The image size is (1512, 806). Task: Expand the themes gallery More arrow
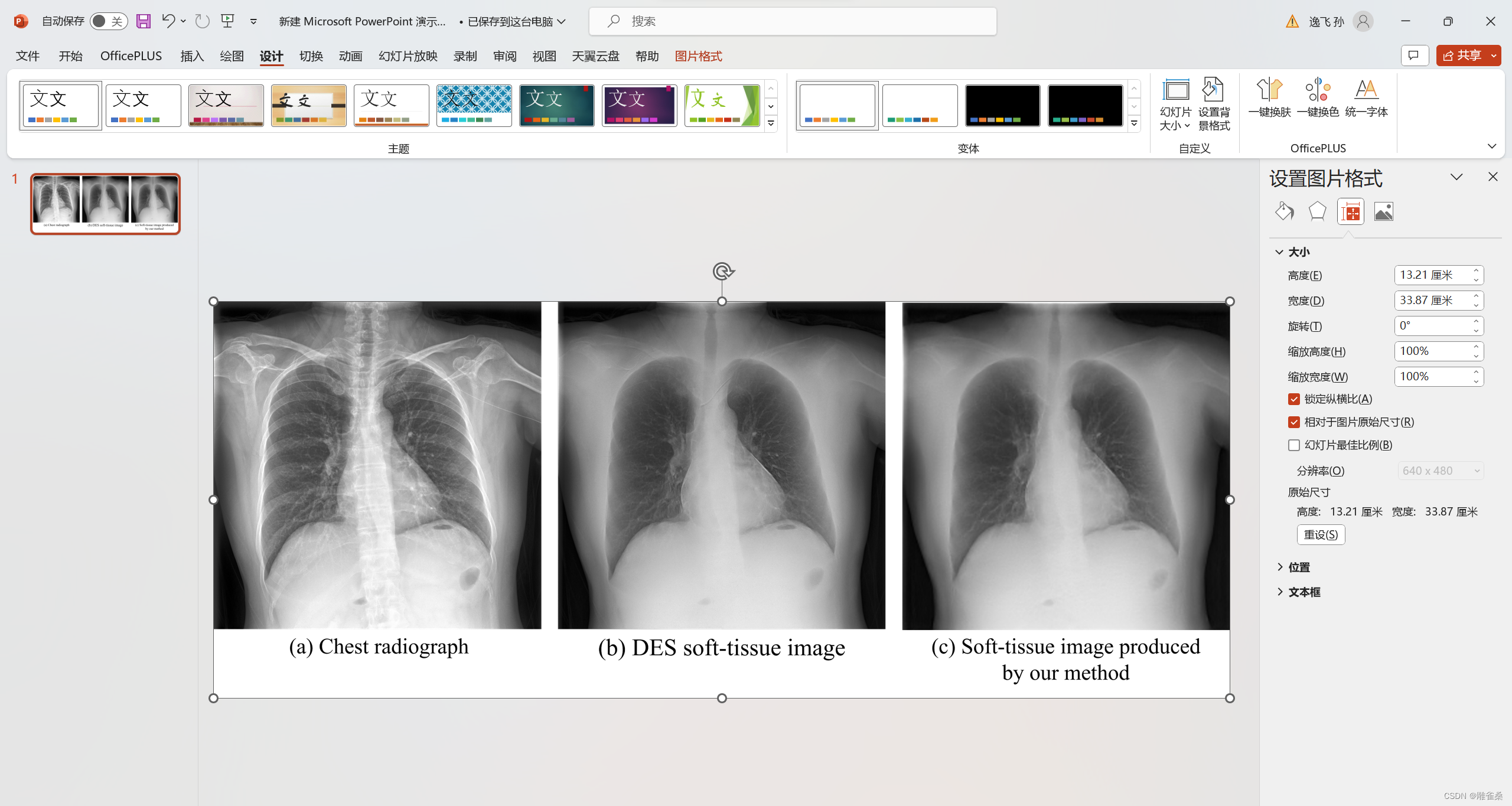[x=771, y=123]
